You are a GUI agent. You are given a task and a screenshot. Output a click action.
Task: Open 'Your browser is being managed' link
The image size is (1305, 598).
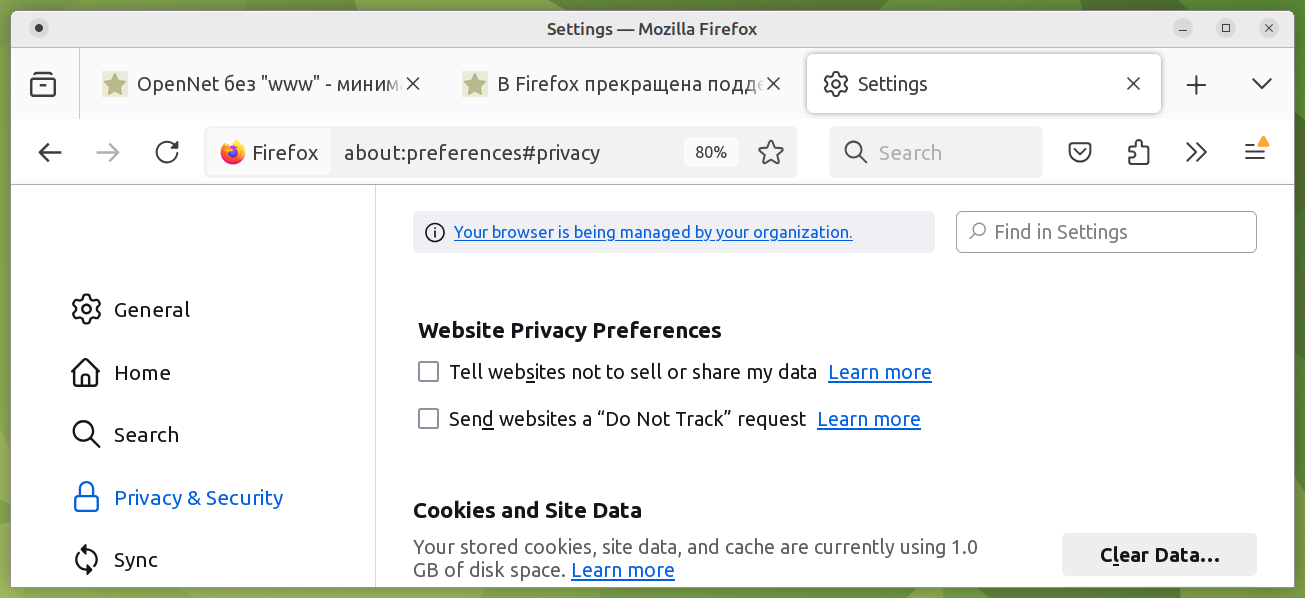pyautogui.click(x=652, y=232)
